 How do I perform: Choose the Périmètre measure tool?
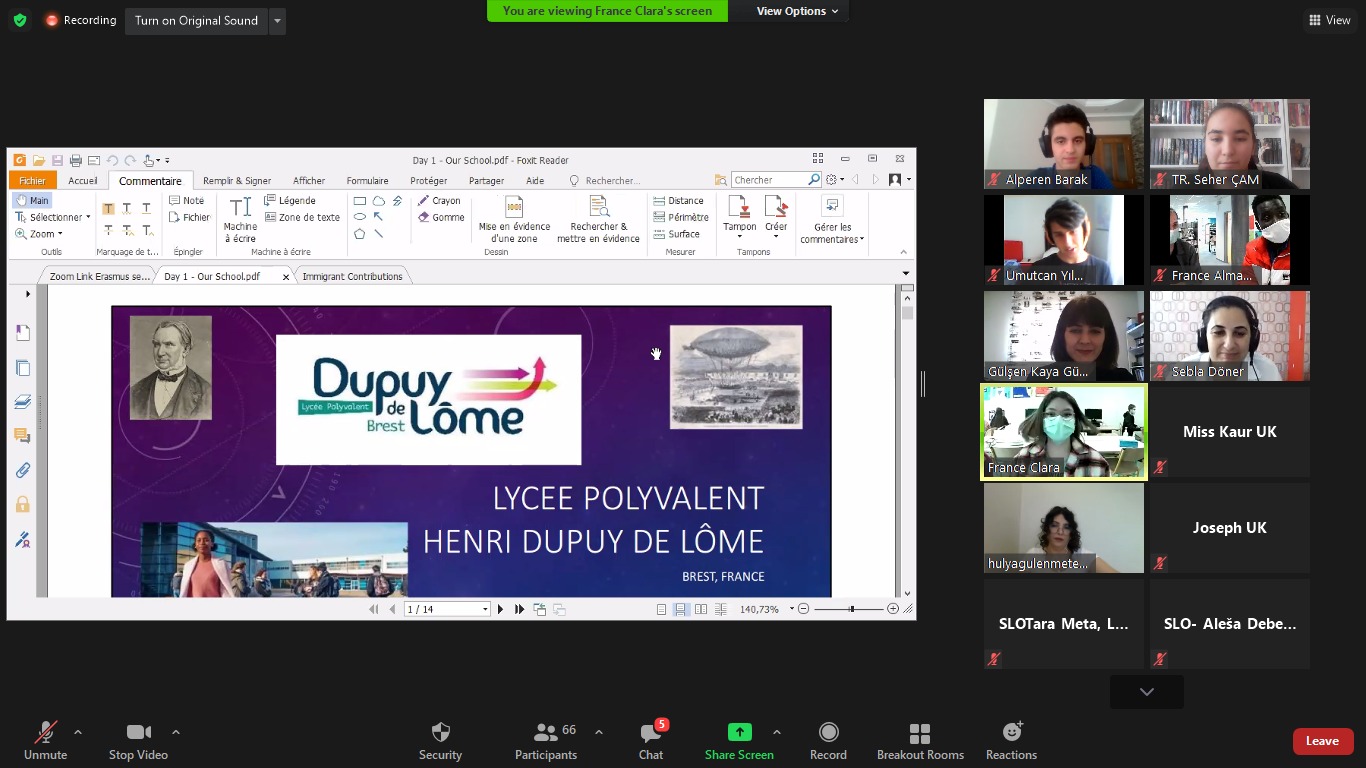tap(681, 217)
